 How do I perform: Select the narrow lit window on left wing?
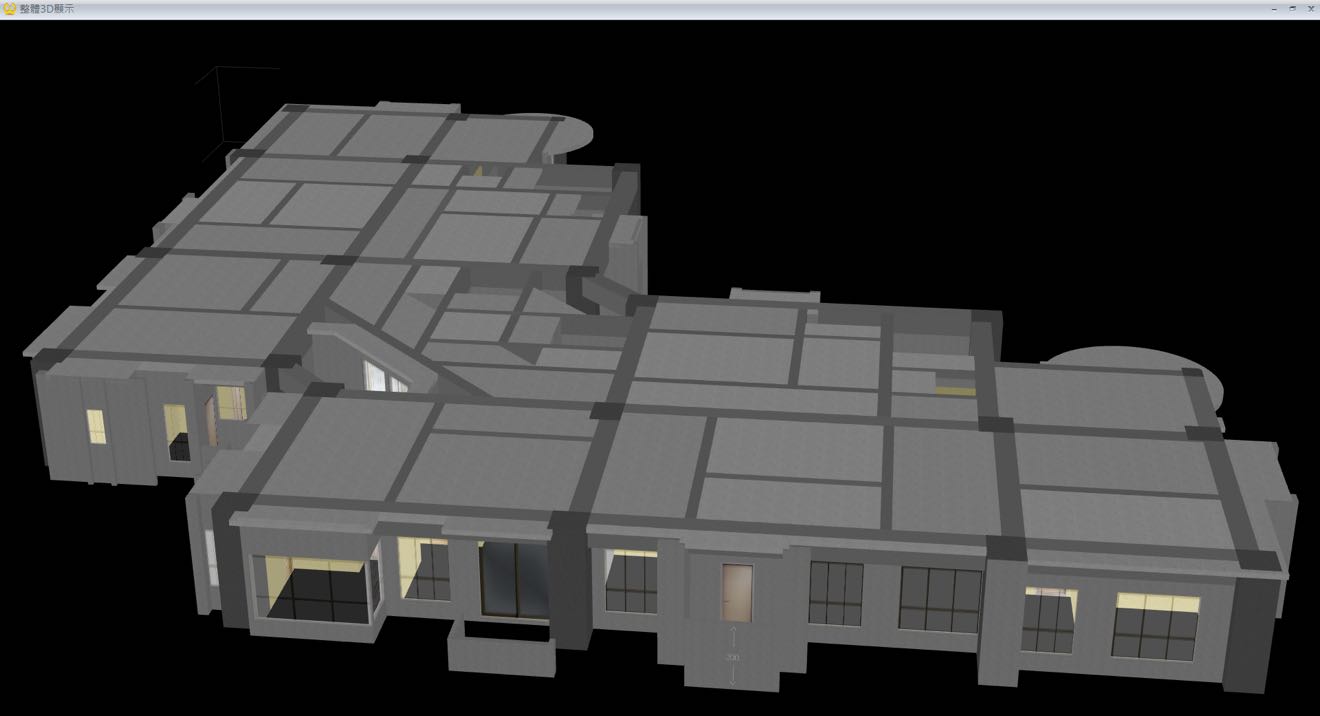coord(96,426)
